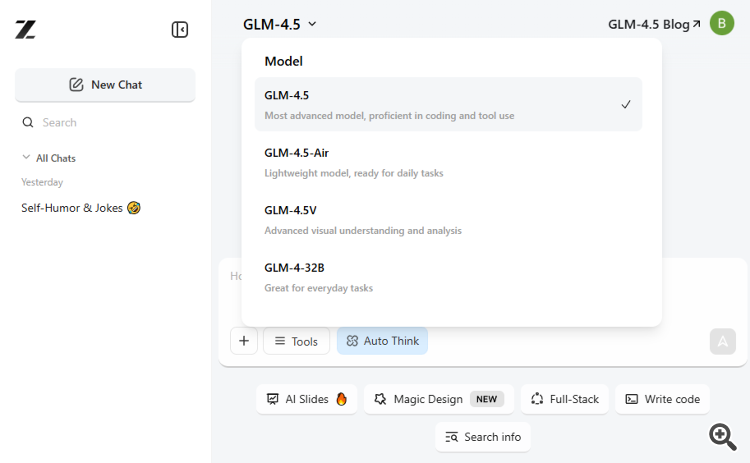Open the GLM-4.5 Blog link

[x=654, y=24]
